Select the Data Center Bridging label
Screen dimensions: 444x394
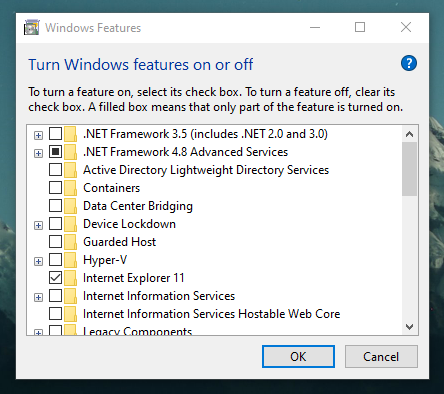[x=138, y=206]
